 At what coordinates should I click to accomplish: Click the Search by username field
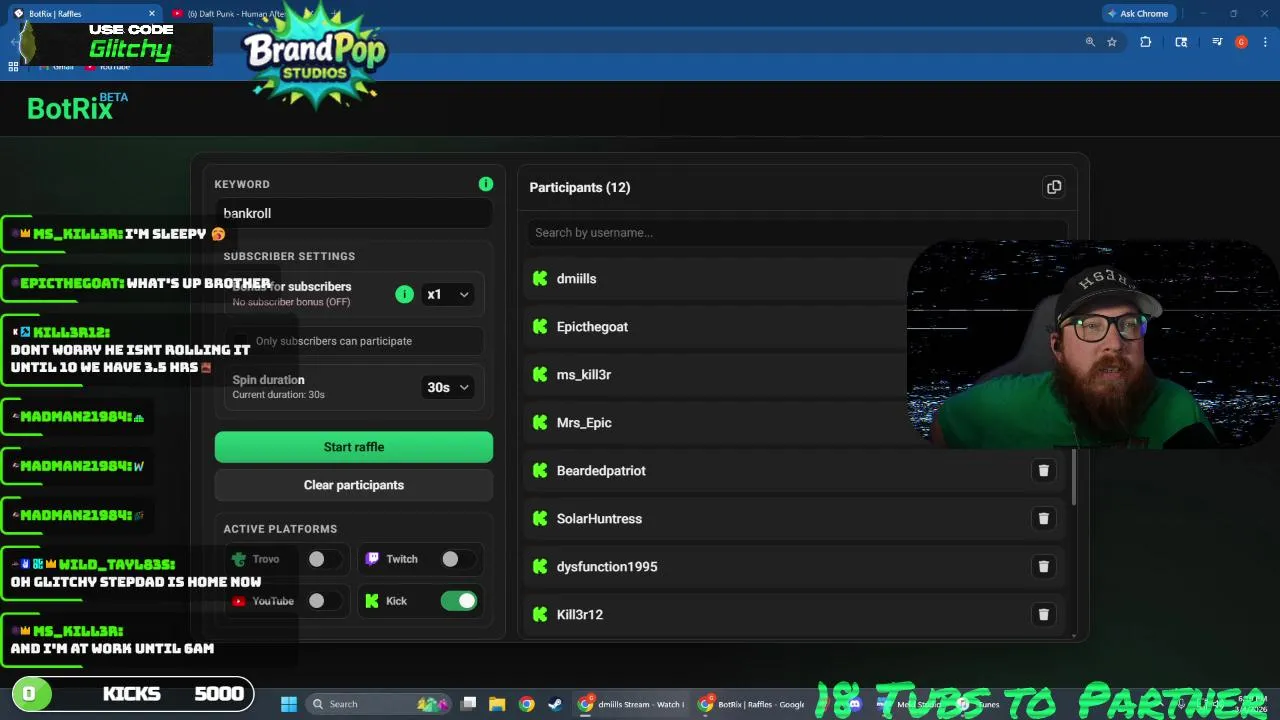point(796,232)
